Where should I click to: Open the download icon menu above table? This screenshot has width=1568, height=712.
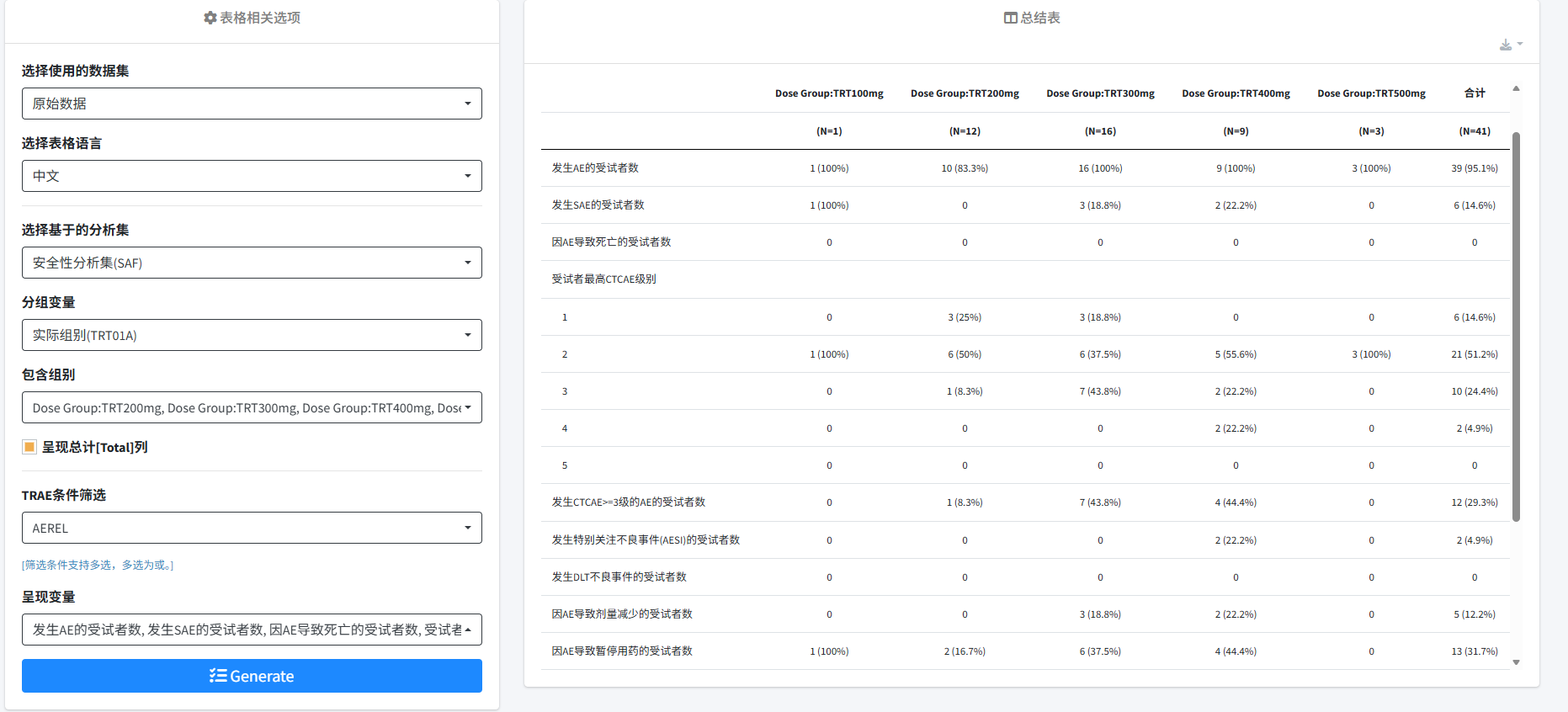pyautogui.click(x=1510, y=45)
